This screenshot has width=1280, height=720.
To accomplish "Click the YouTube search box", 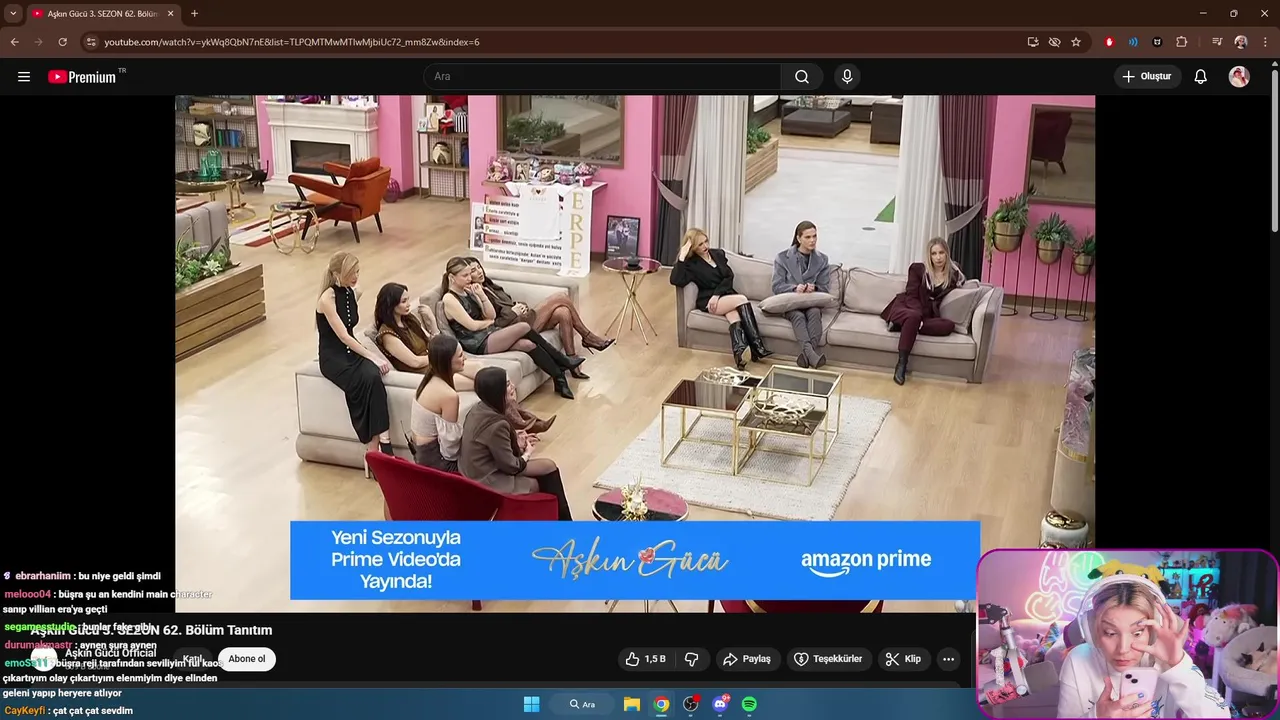I will [x=602, y=77].
